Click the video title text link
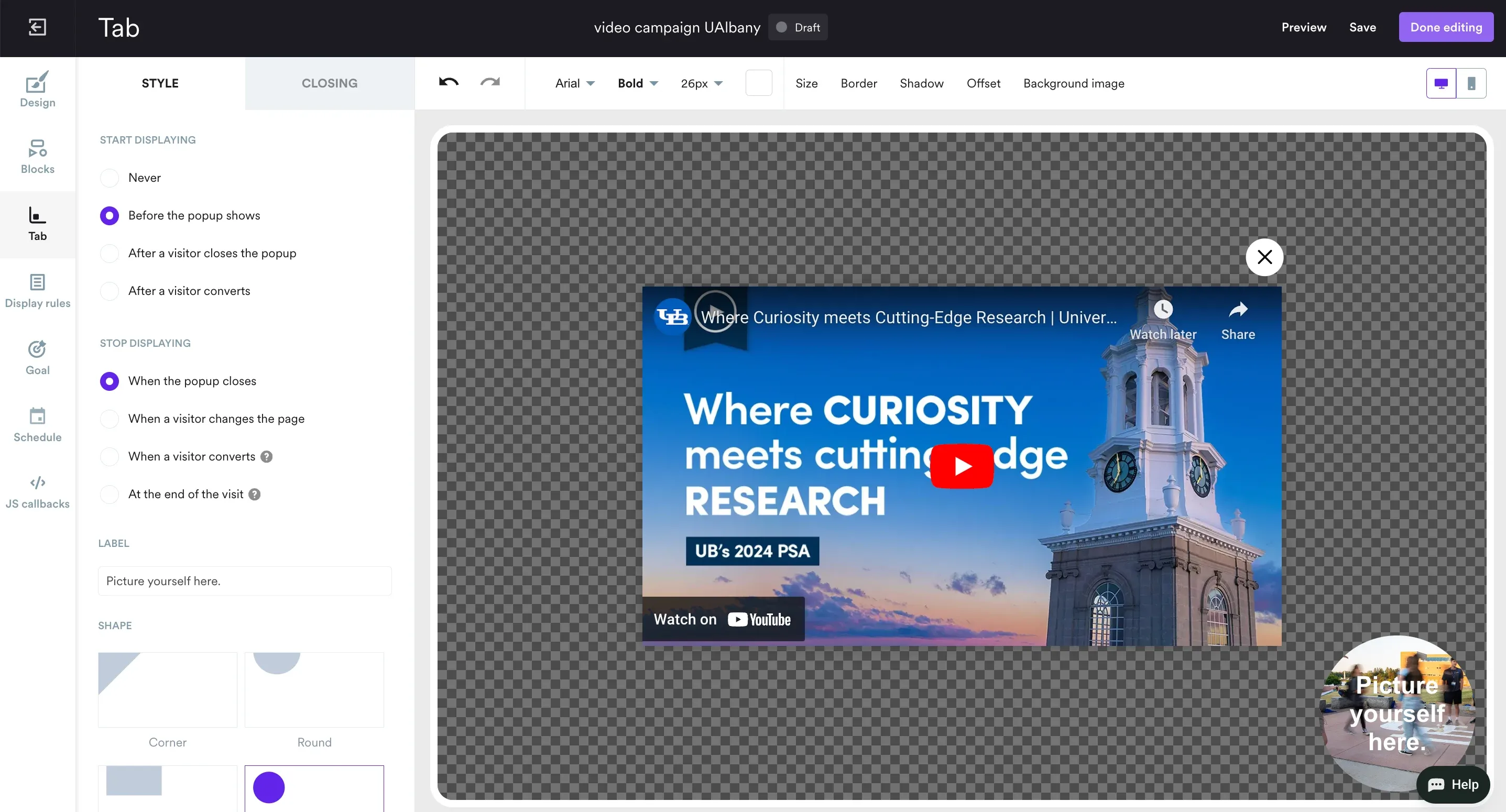The height and width of the screenshot is (812, 1506). pyautogui.click(x=909, y=317)
